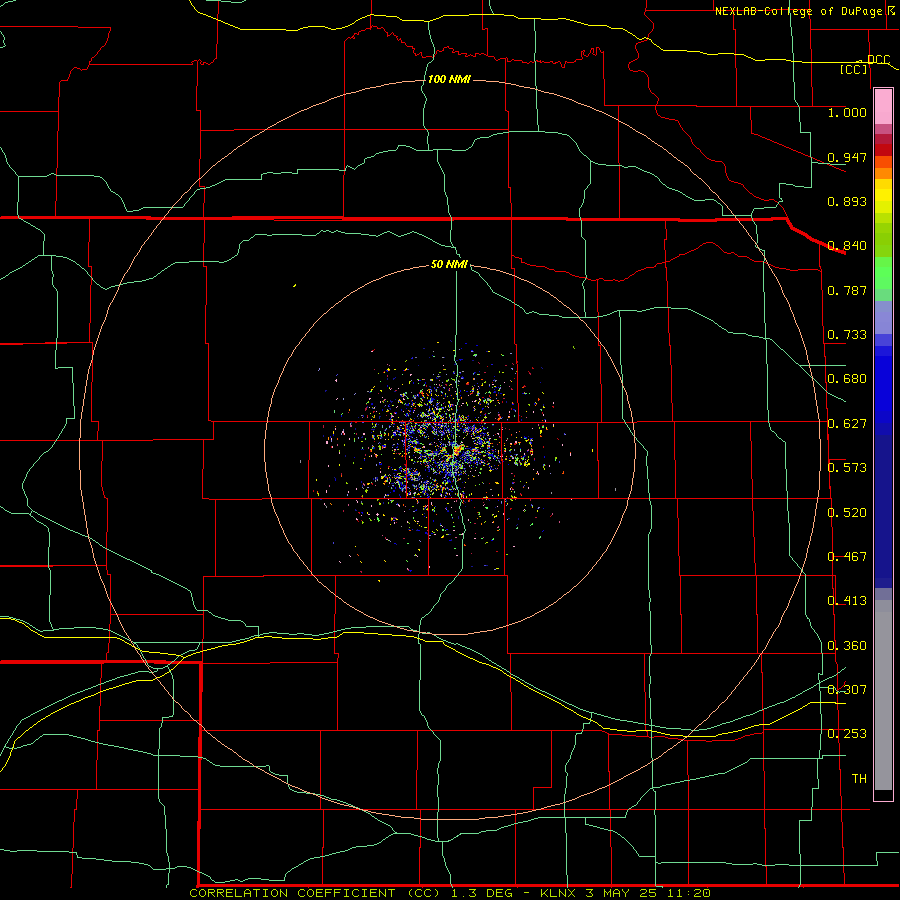Click the 0.947 color scale value

click(x=847, y=157)
